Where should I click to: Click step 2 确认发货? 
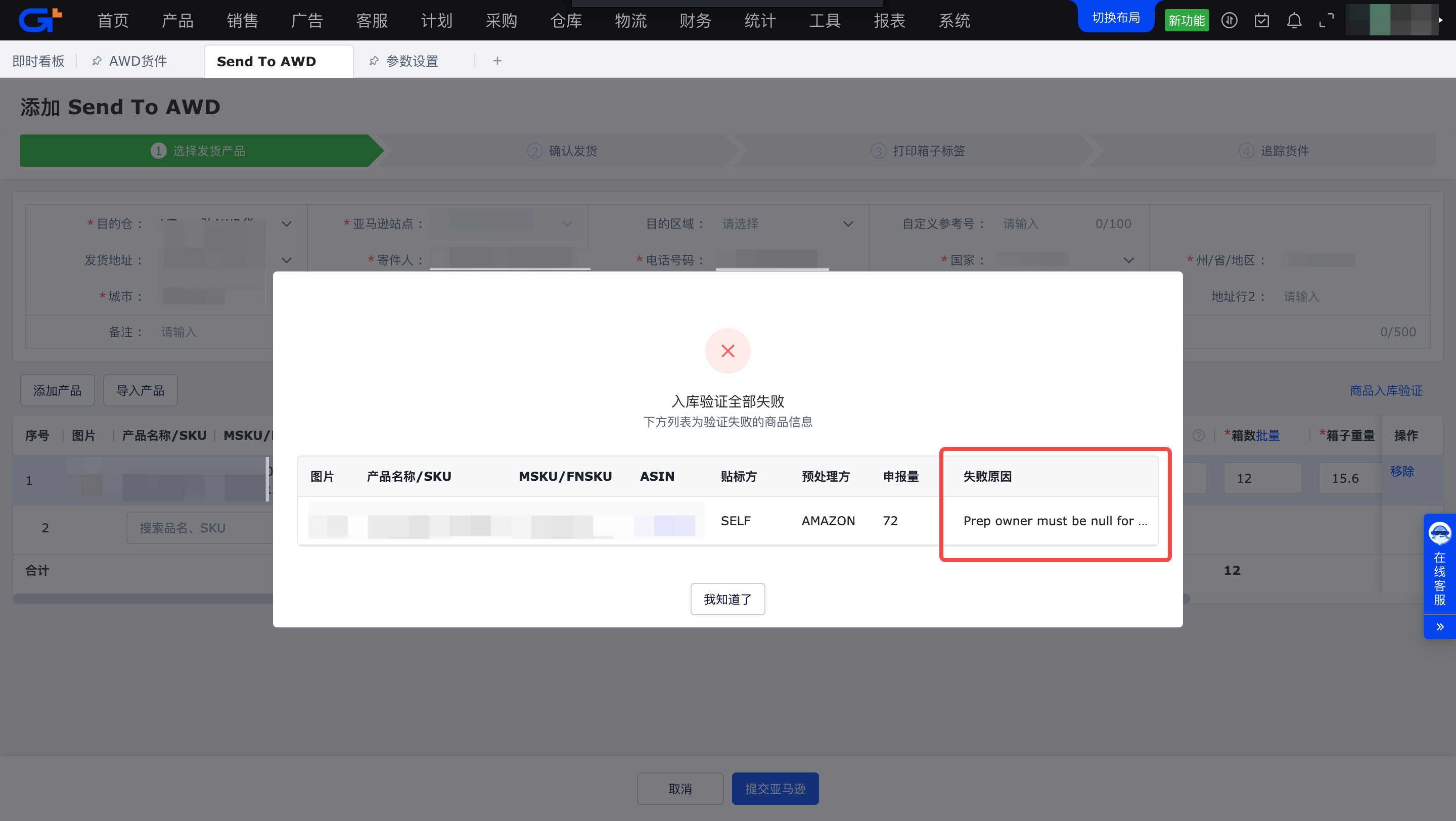[x=562, y=151]
